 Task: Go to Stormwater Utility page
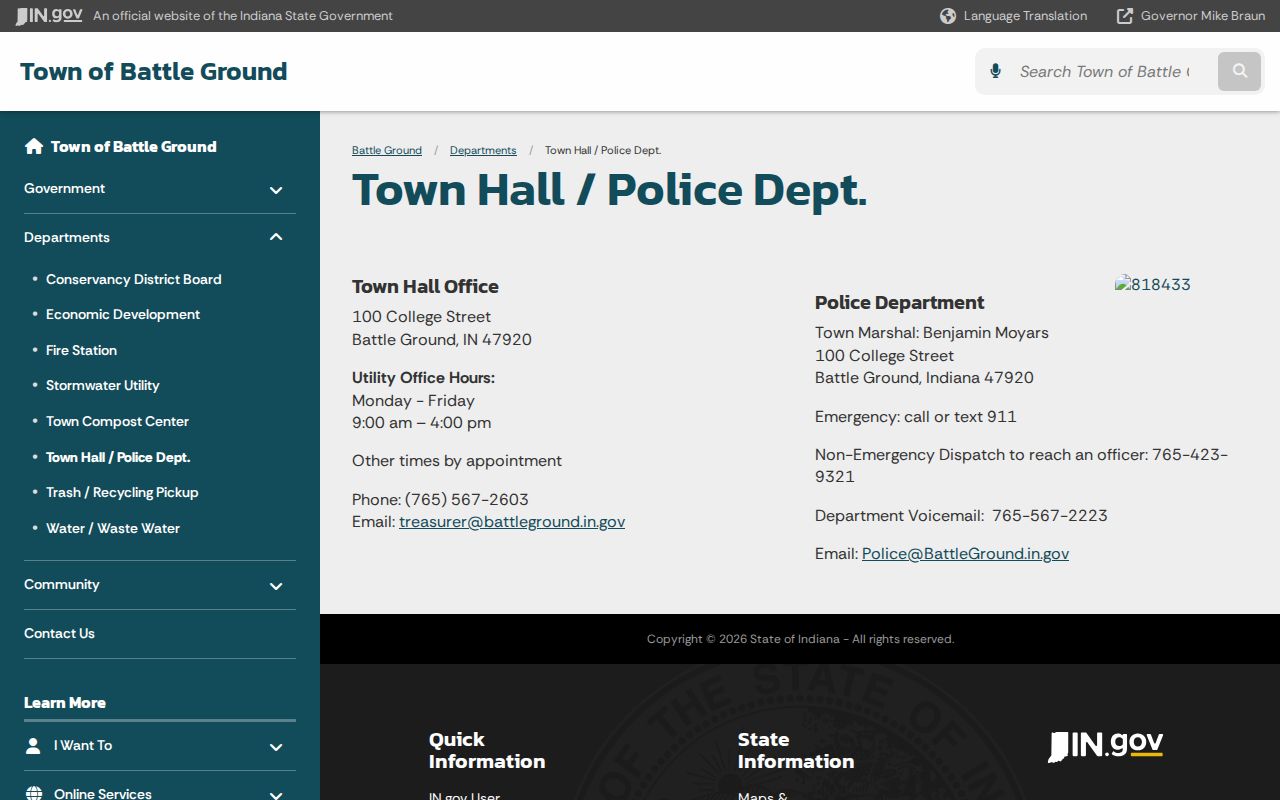pyautogui.click(x=102, y=385)
